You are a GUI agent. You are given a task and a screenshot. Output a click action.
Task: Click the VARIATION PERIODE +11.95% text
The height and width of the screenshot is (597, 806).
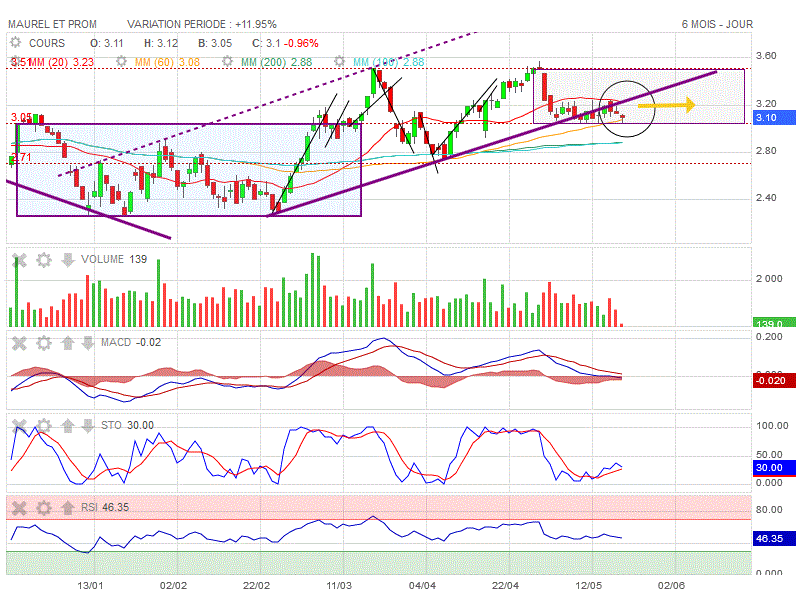pos(202,24)
